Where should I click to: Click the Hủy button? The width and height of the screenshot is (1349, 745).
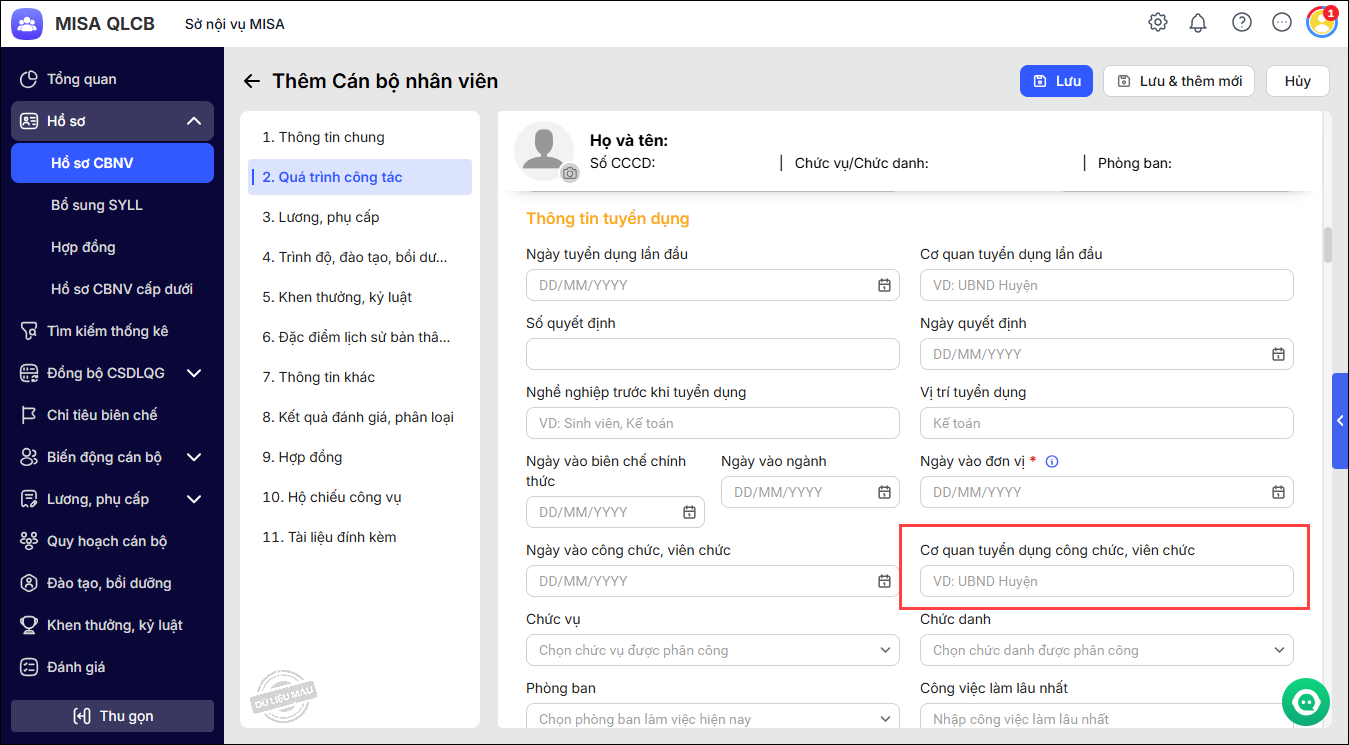1297,81
